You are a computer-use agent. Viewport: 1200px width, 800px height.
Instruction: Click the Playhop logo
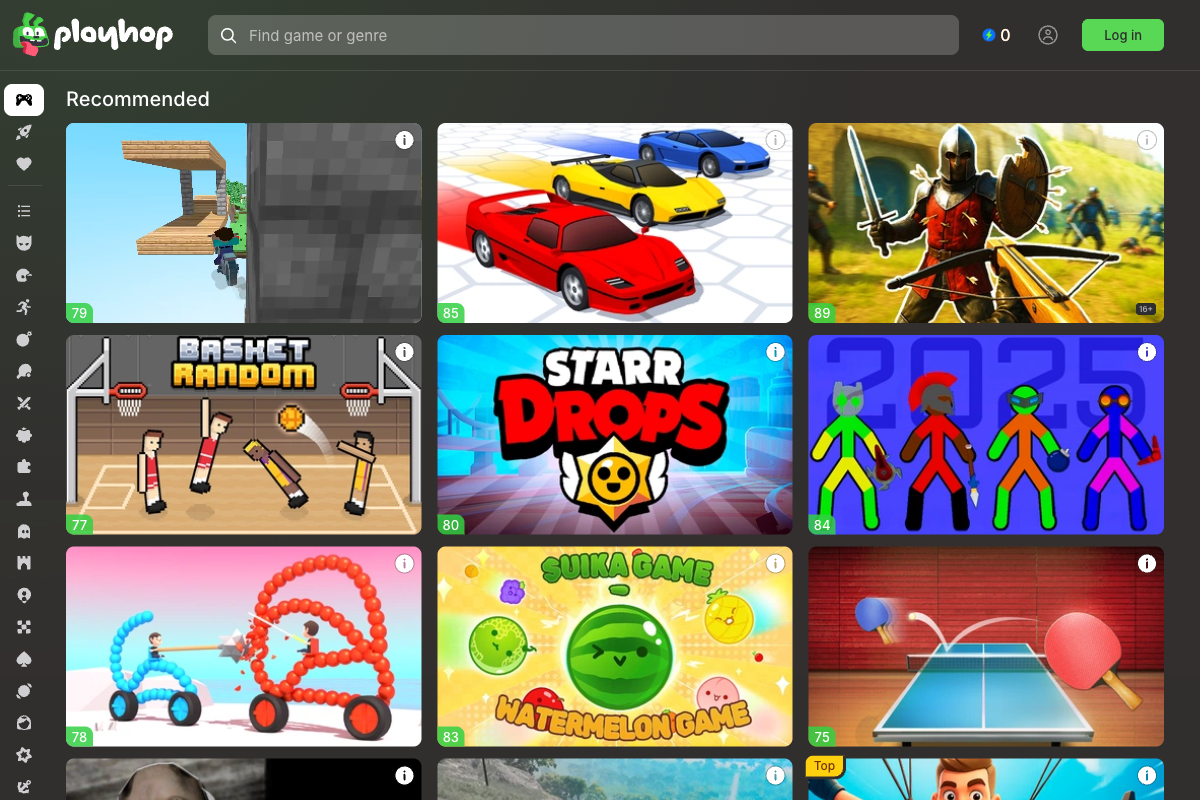click(93, 35)
